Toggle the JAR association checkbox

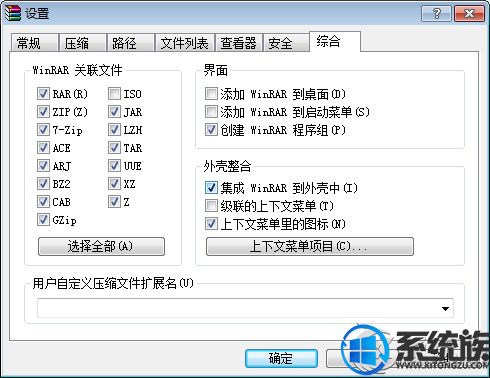[114, 112]
